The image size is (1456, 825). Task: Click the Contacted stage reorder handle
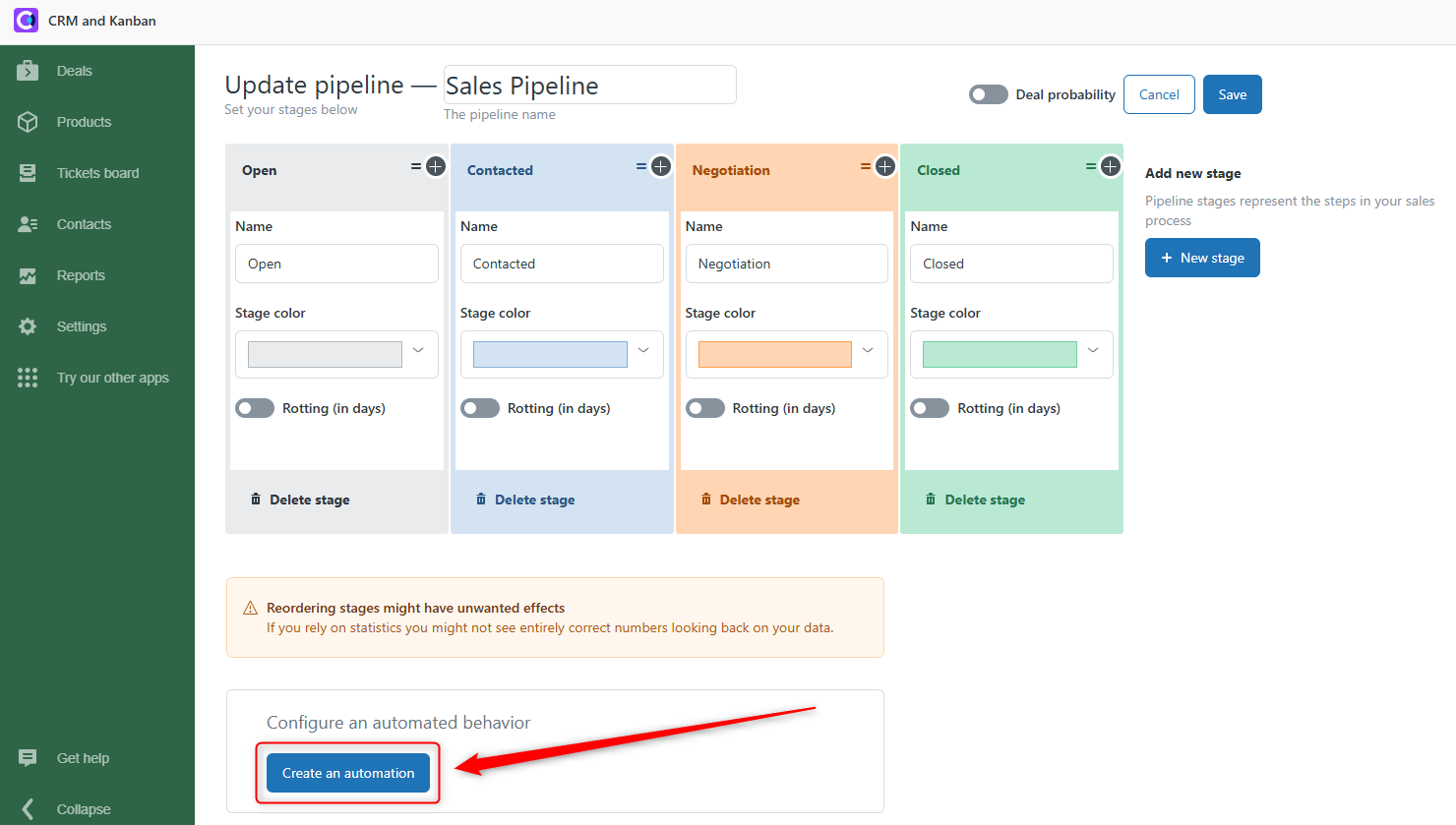coord(641,166)
